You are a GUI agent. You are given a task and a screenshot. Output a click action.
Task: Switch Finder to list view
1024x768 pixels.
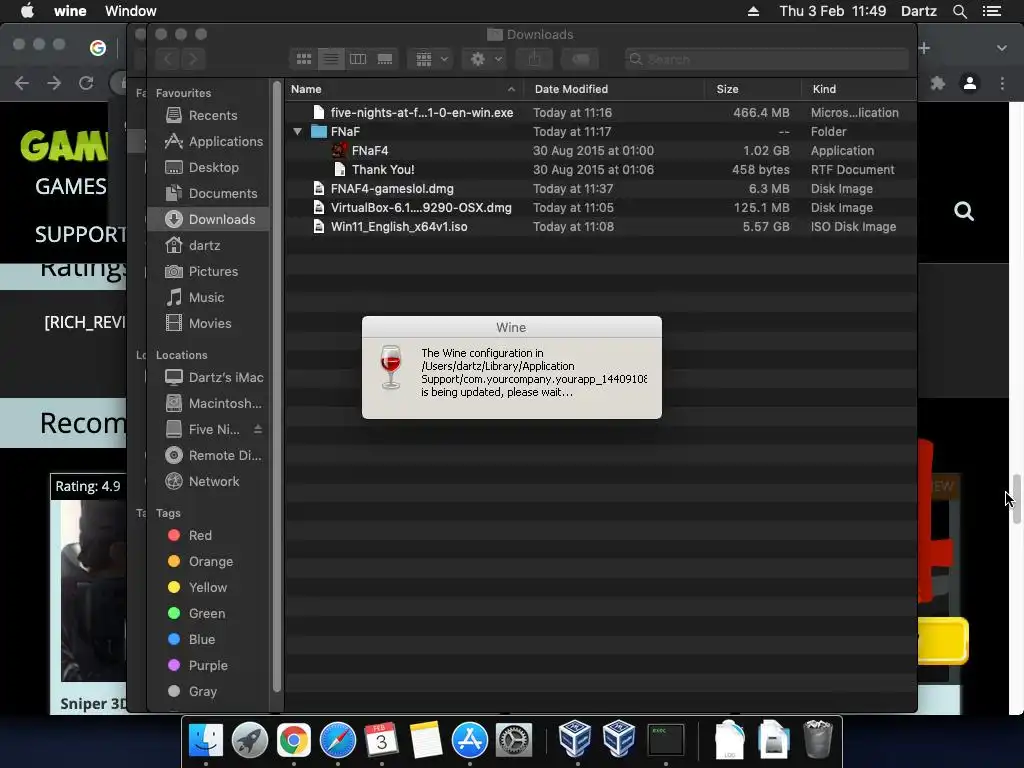pyautogui.click(x=331, y=59)
